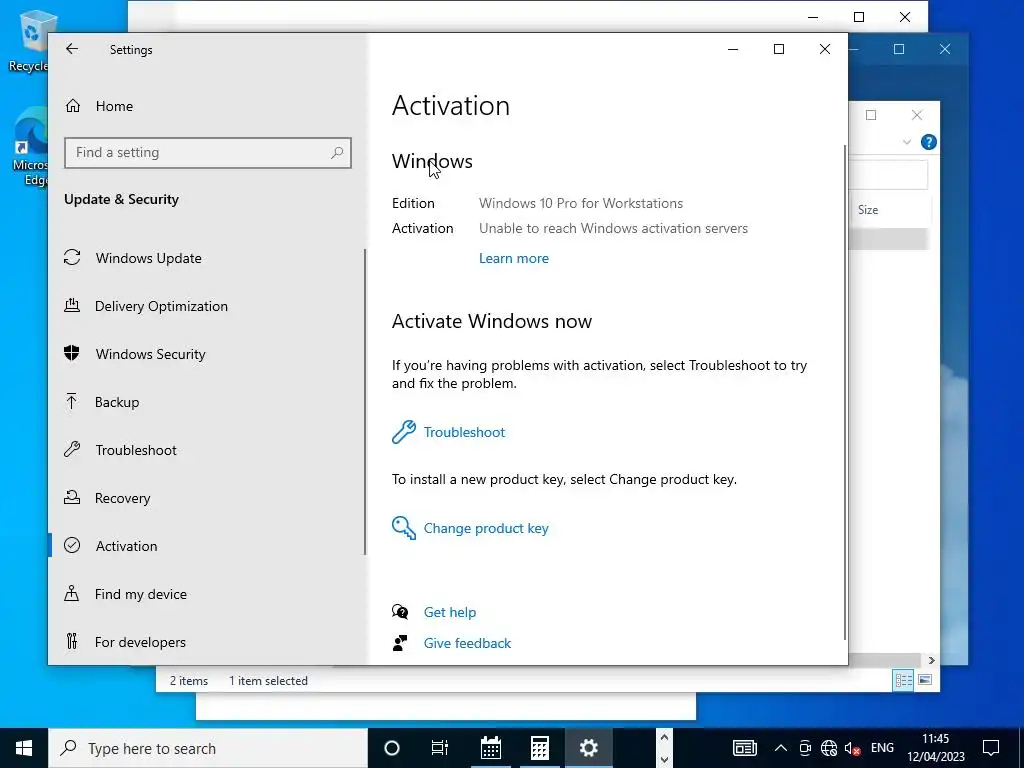Click the For developers tools icon
Screen dimensions: 1024x768
point(72,641)
